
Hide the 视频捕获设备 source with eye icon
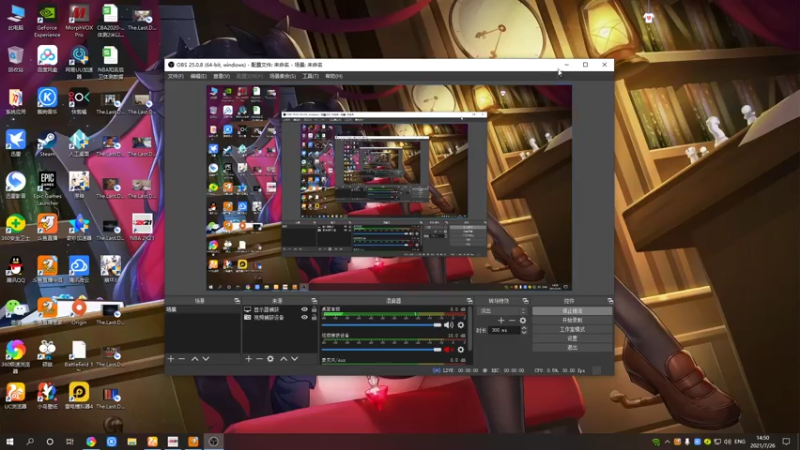(x=305, y=317)
